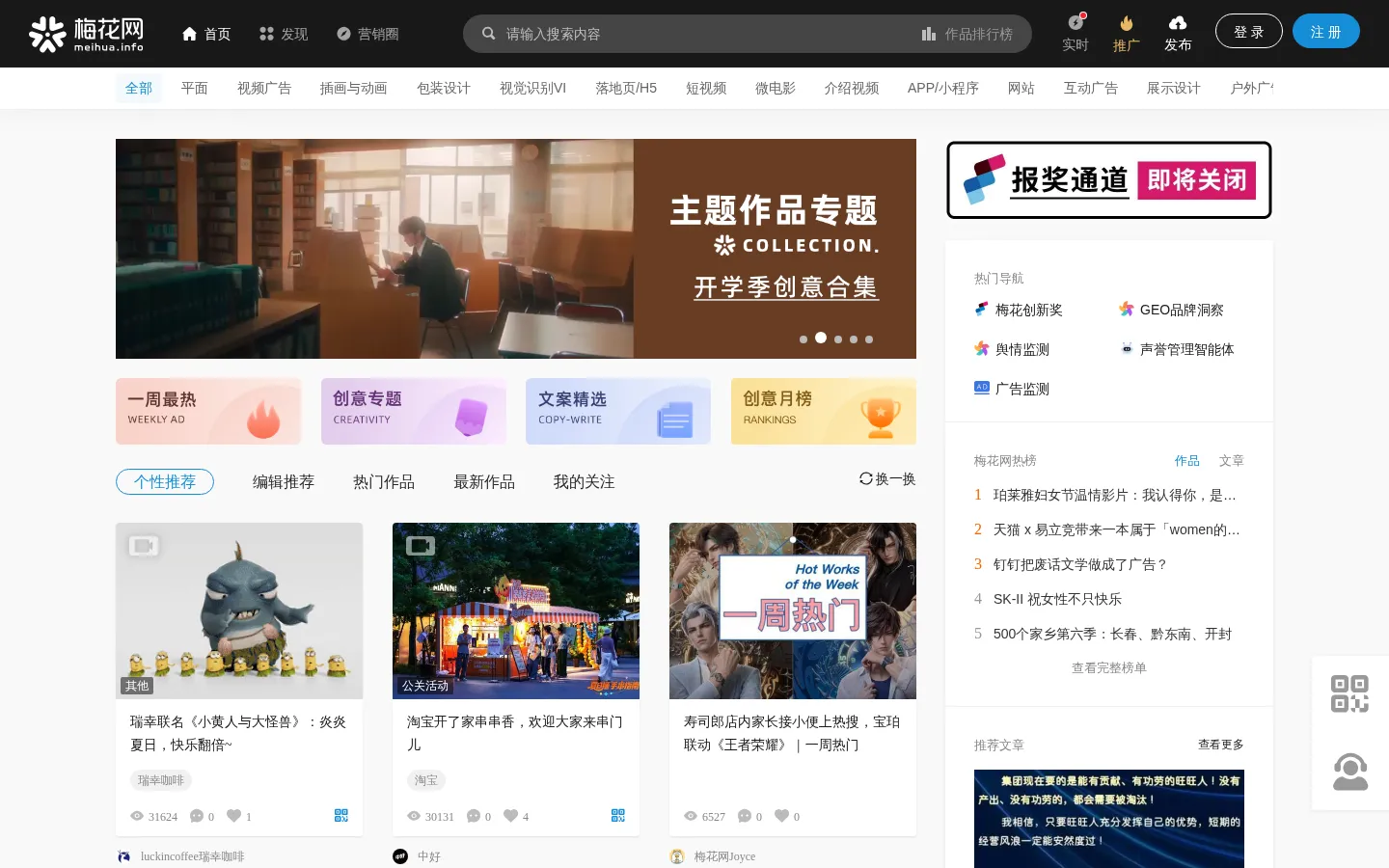1389x868 pixels.
Task: Click the 登录 button
Action: click(1249, 31)
